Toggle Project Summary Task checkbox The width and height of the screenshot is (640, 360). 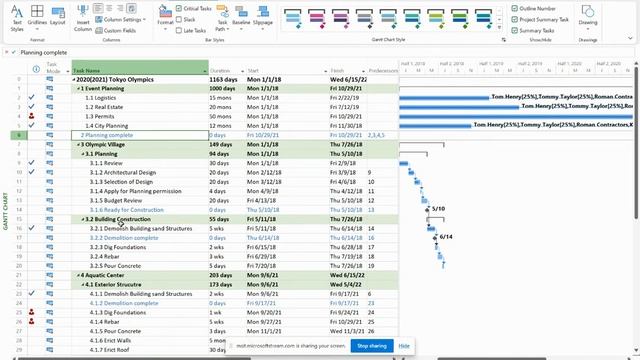(514, 19)
